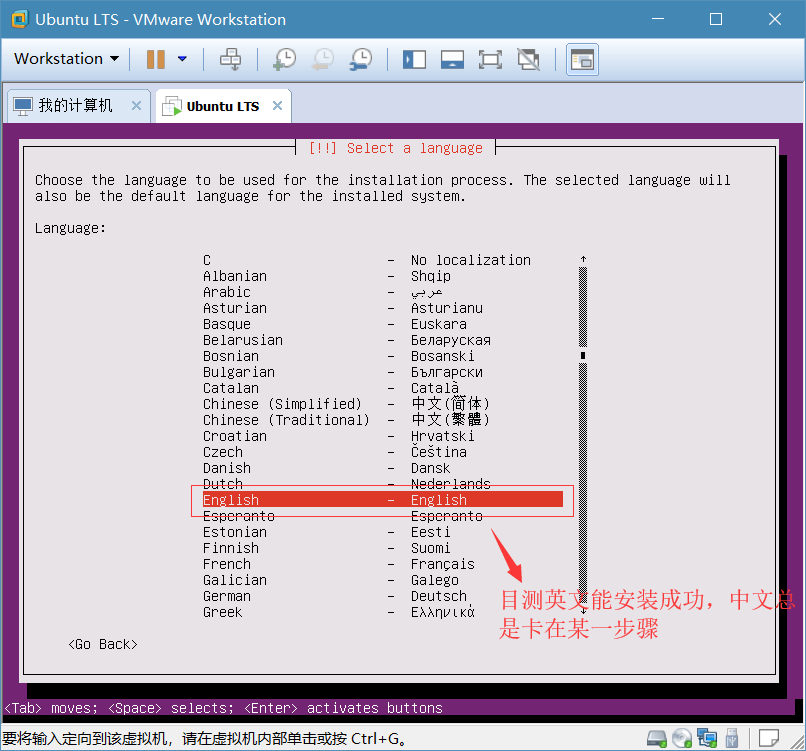Select <Go Back> in the installer
Screen dimensions: 806x751
tap(102, 644)
